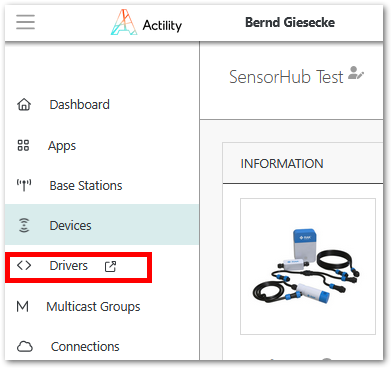Click the edit icon beside SensorHub Test
The height and width of the screenshot is (369, 392).
pyautogui.click(x=356, y=73)
